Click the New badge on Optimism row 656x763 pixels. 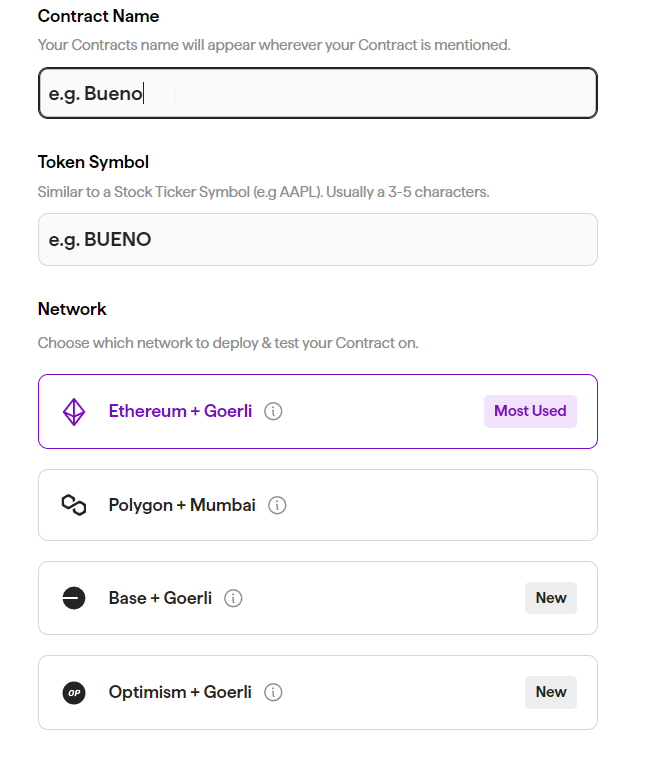tap(551, 692)
